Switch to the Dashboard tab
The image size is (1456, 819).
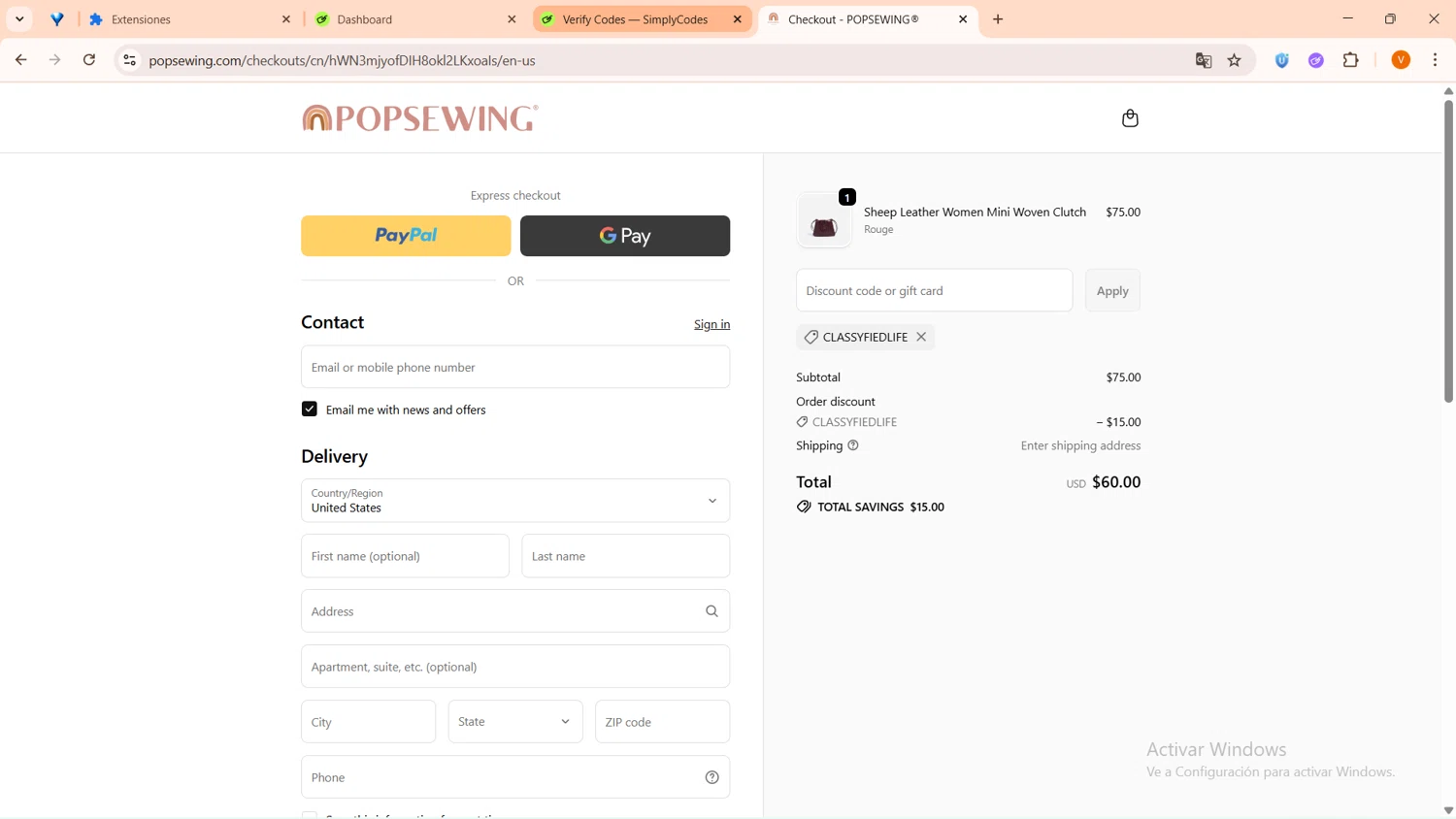click(x=415, y=19)
